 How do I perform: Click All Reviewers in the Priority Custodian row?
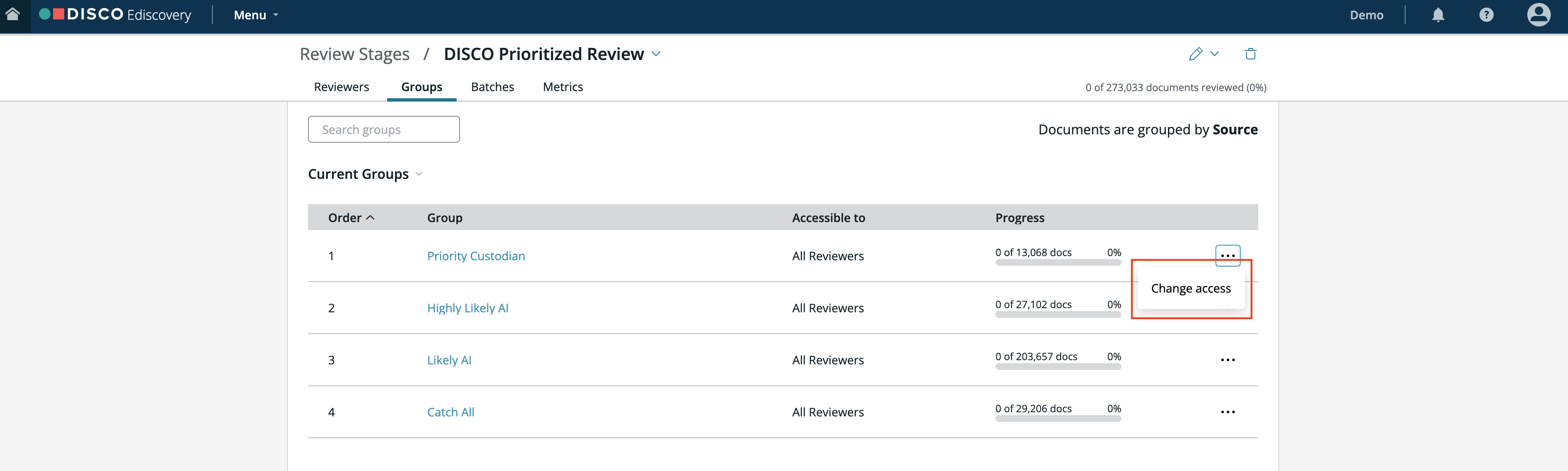point(828,256)
